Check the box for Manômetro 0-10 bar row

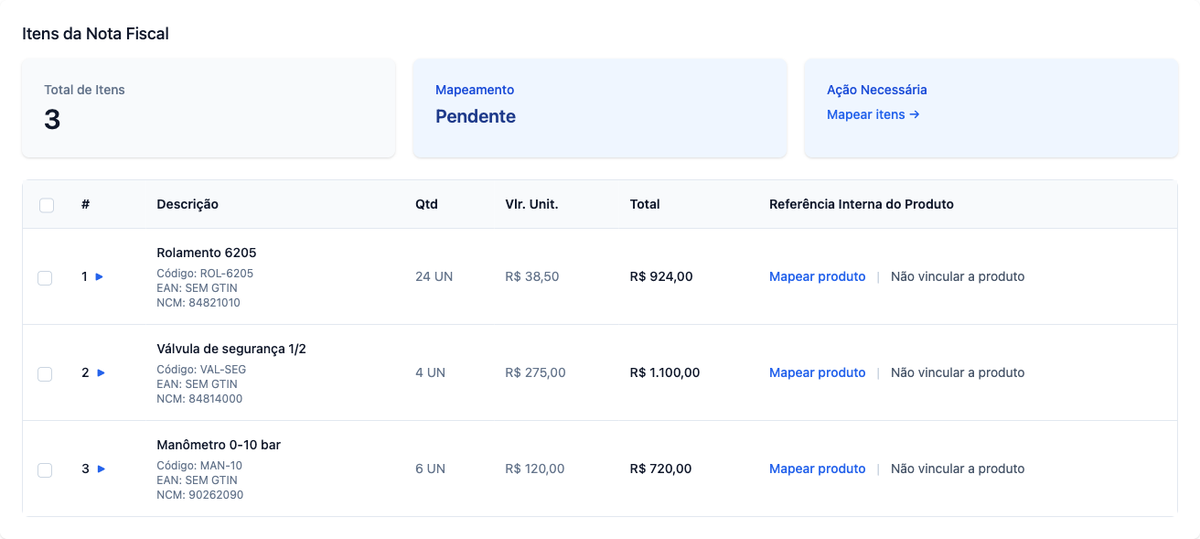point(45,469)
